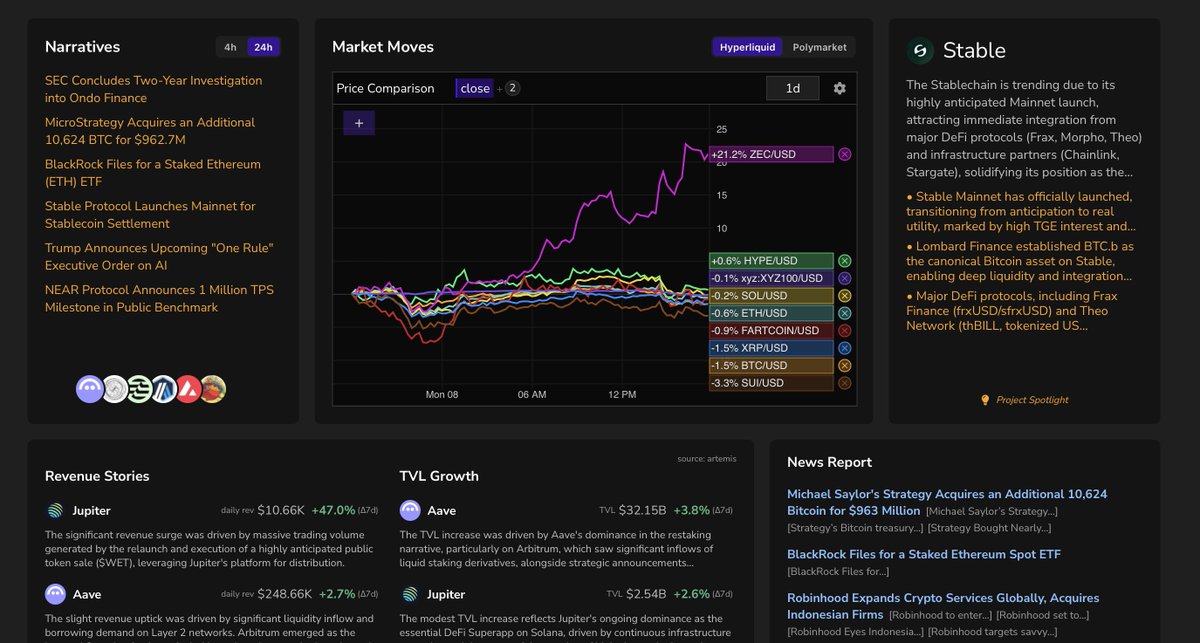Viewport: 1200px width, 643px height.
Task: Switch Narratives to 24h timeframe
Action: [x=263, y=47]
